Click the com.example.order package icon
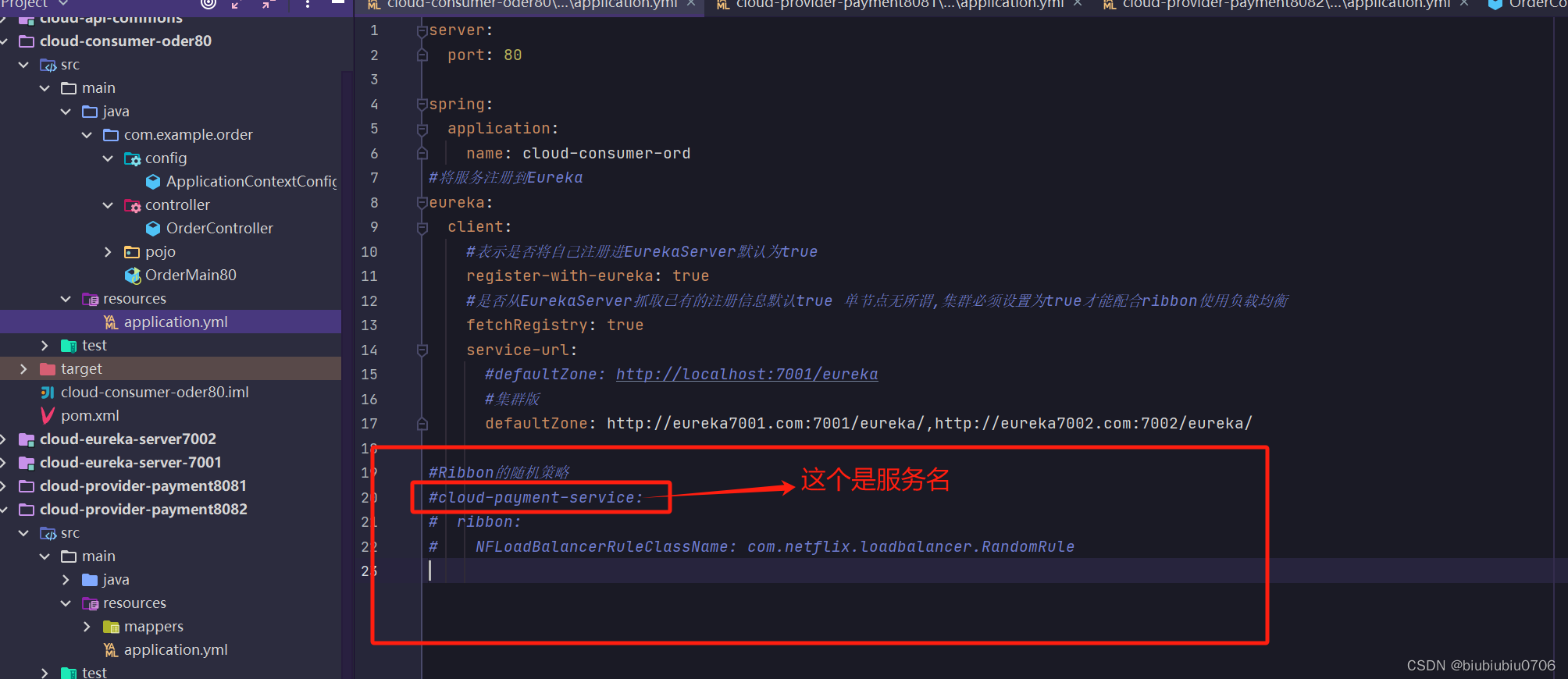Image resolution: width=1568 pixels, height=679 pixels. click(111, 135)
